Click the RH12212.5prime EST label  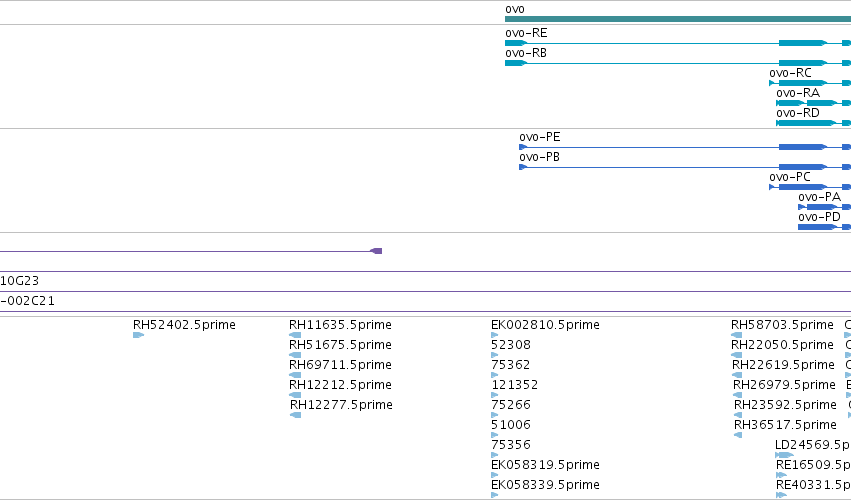[x=340, y=385]
